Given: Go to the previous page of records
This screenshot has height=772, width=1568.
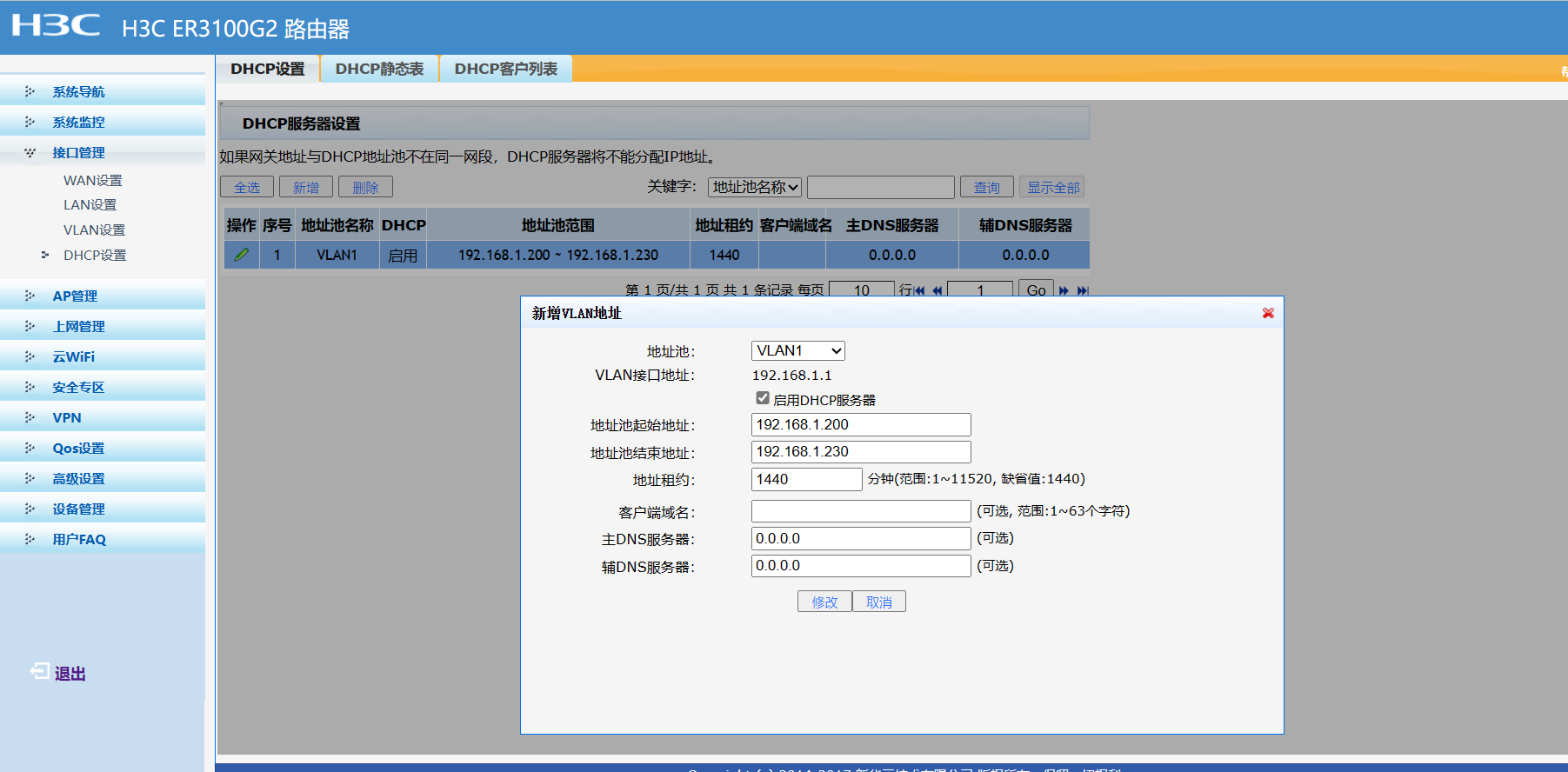Looking at the screenshot, I should click(x=937, y=290).
